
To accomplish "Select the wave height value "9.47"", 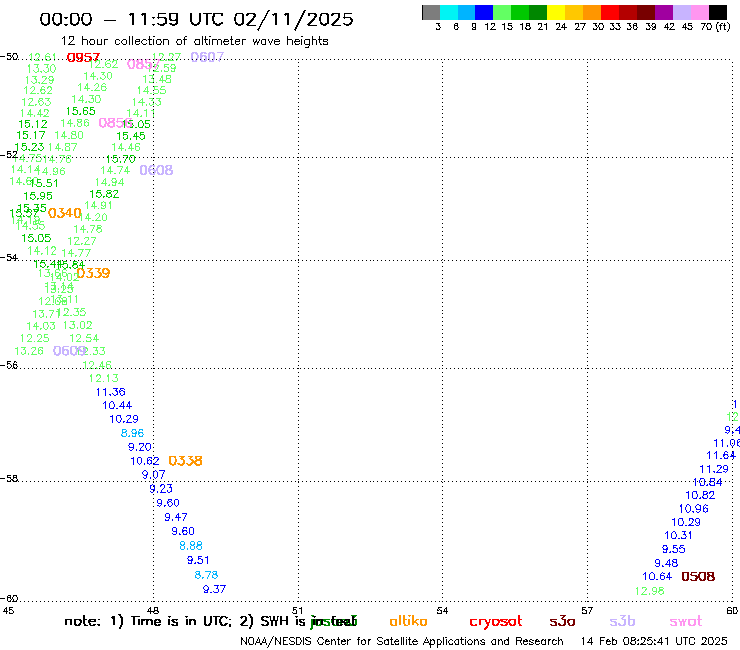I will [176, 517].
